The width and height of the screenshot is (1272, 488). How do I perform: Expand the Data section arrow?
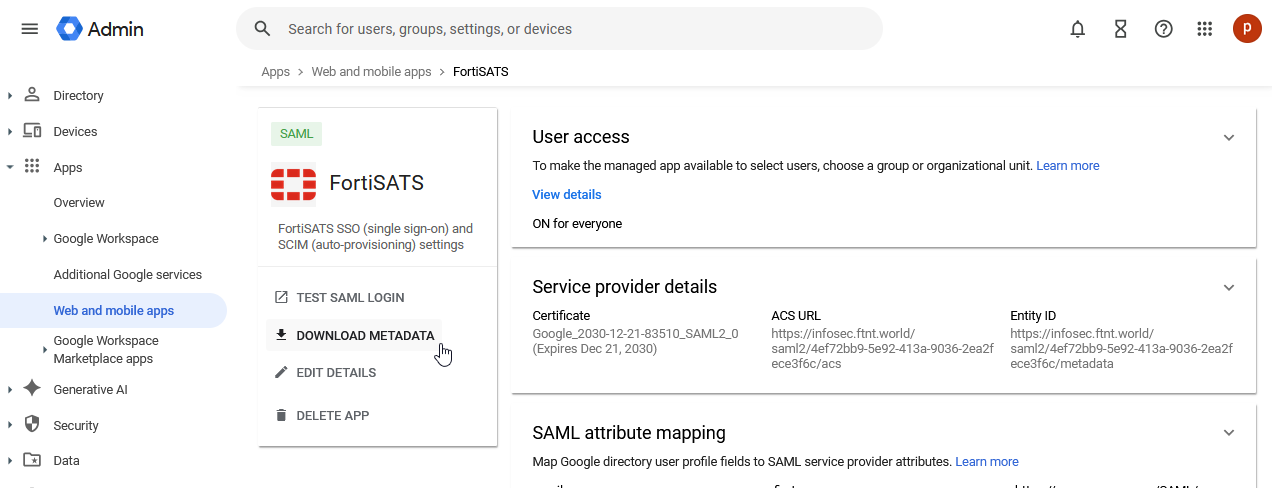coord(10,461)
